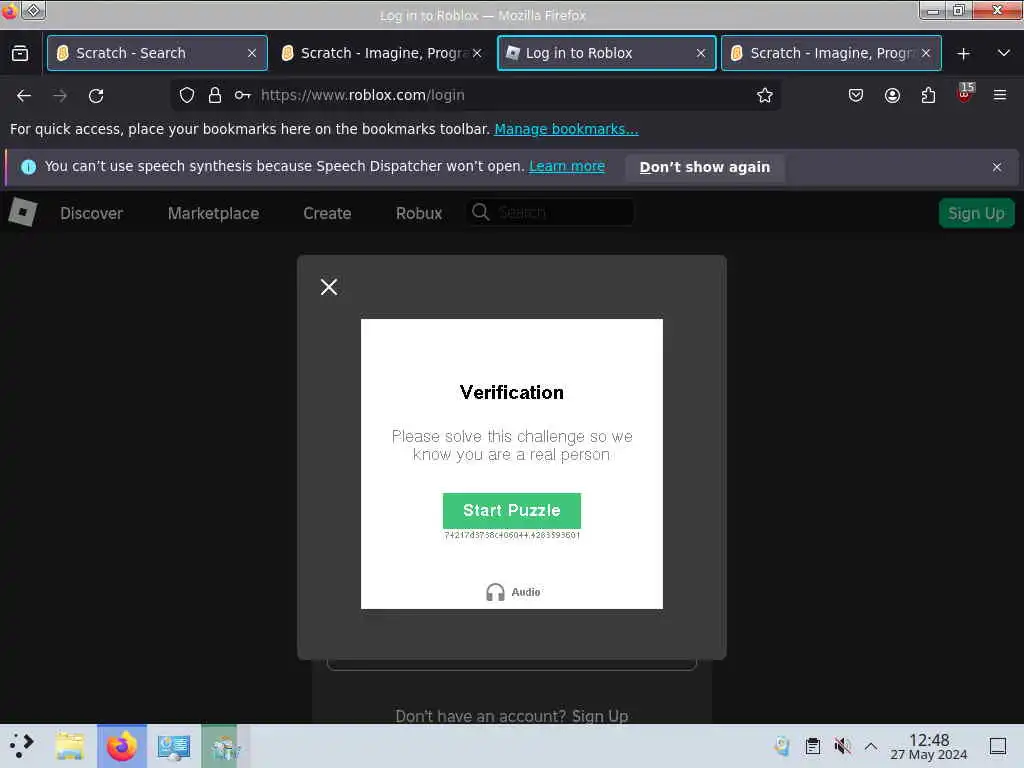Click the muted volume tray icon
Screen dimensions: 1024x768
pyautogui.click(x=842, y=745)
